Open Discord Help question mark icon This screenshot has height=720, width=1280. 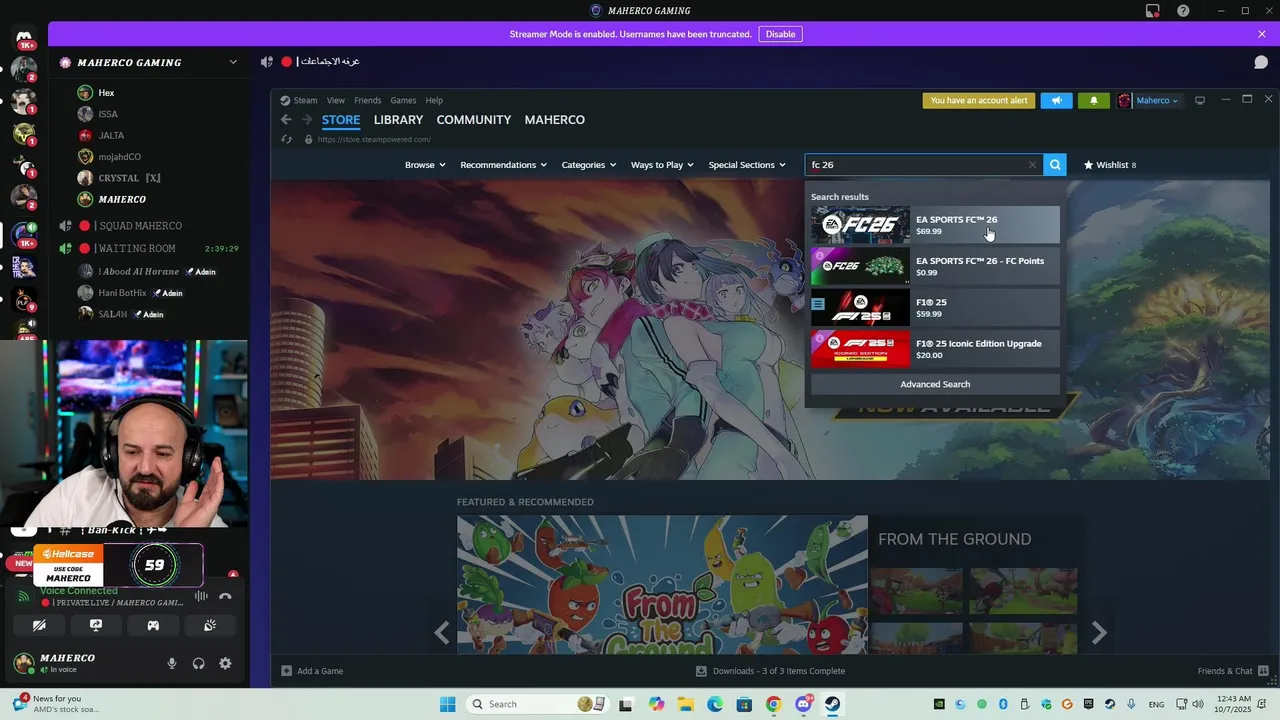1183,11
